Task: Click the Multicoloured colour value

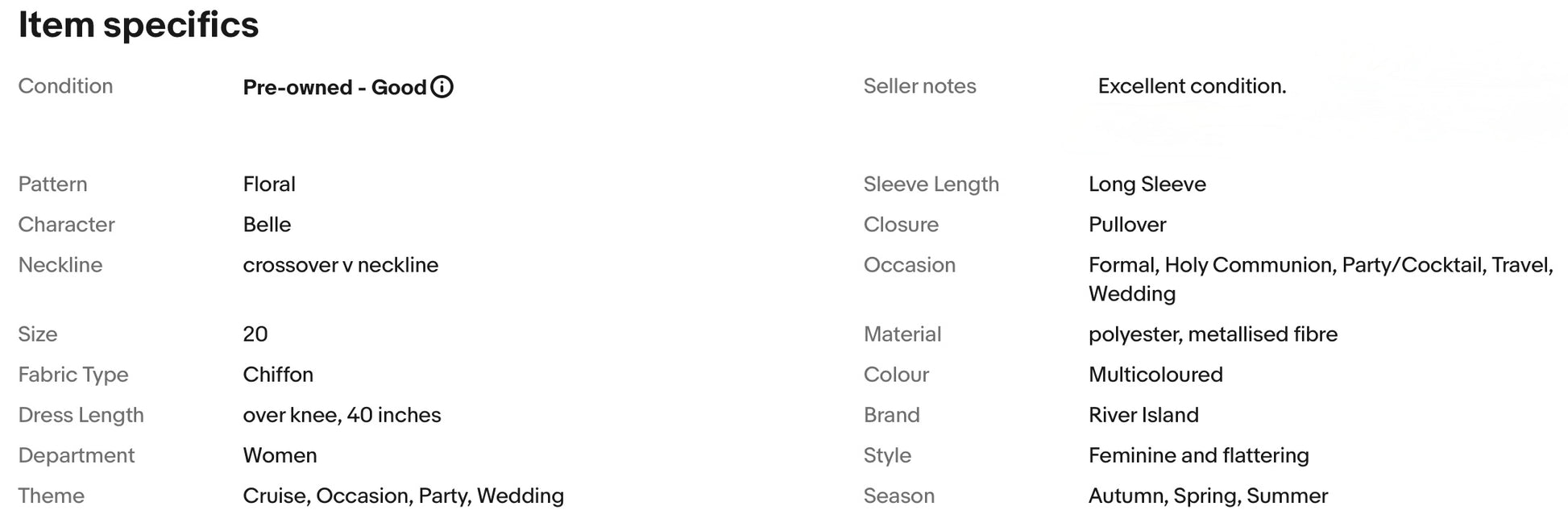Action: coord(1155,375)
